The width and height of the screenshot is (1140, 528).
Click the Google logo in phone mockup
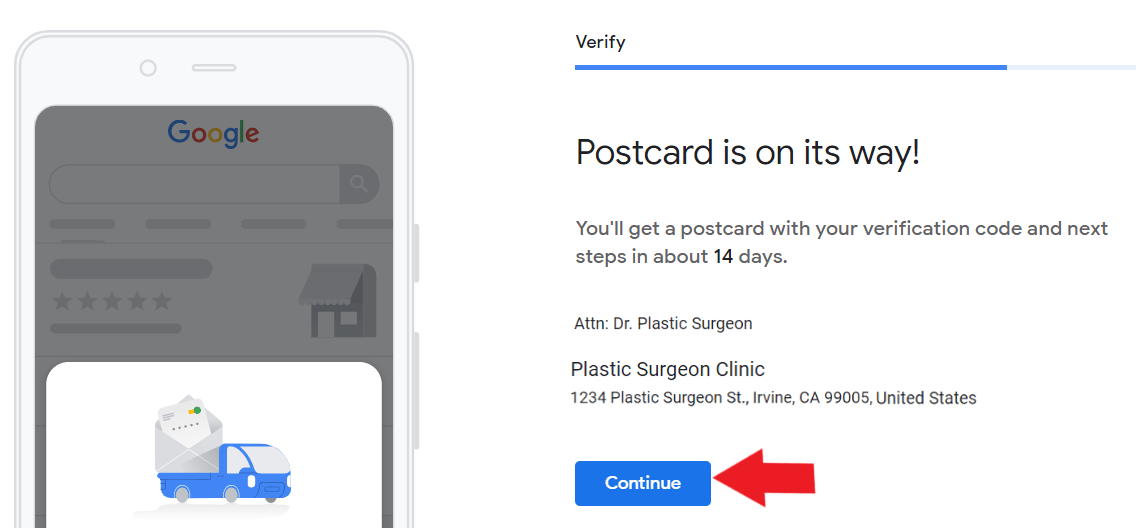213,133
